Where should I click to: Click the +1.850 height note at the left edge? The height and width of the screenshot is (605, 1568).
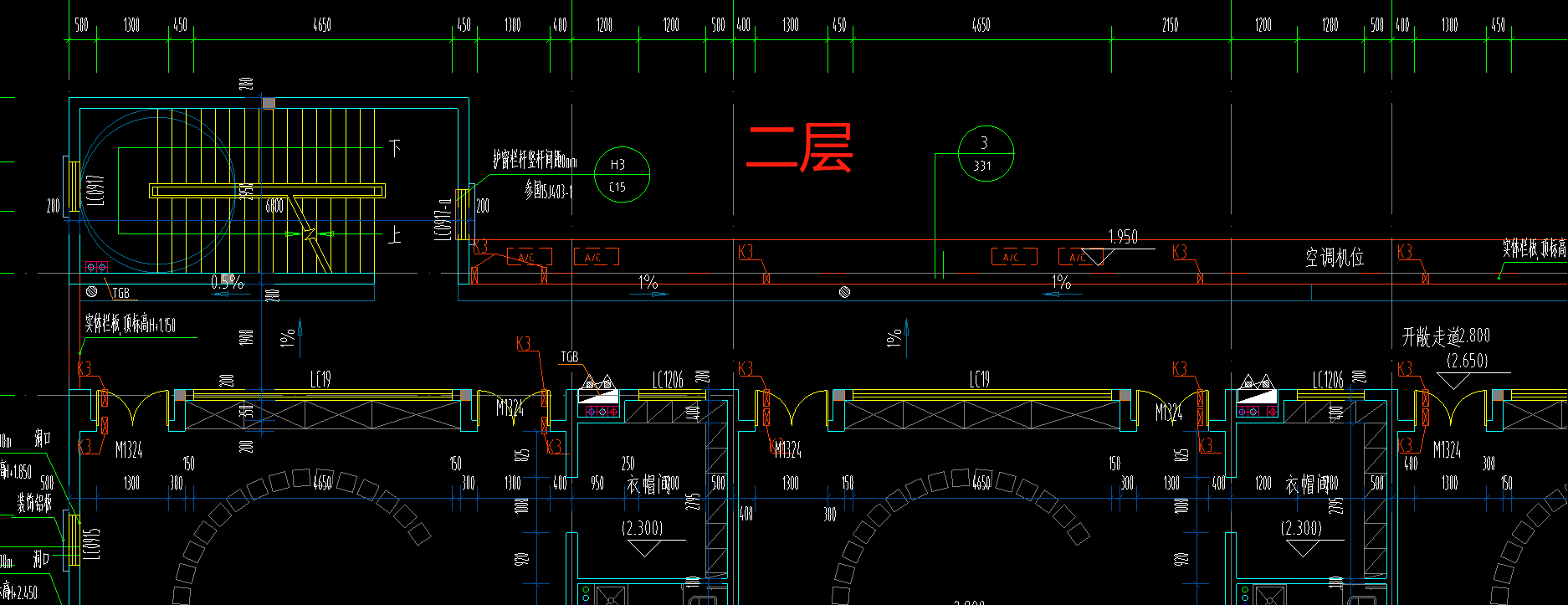point(16,471)
